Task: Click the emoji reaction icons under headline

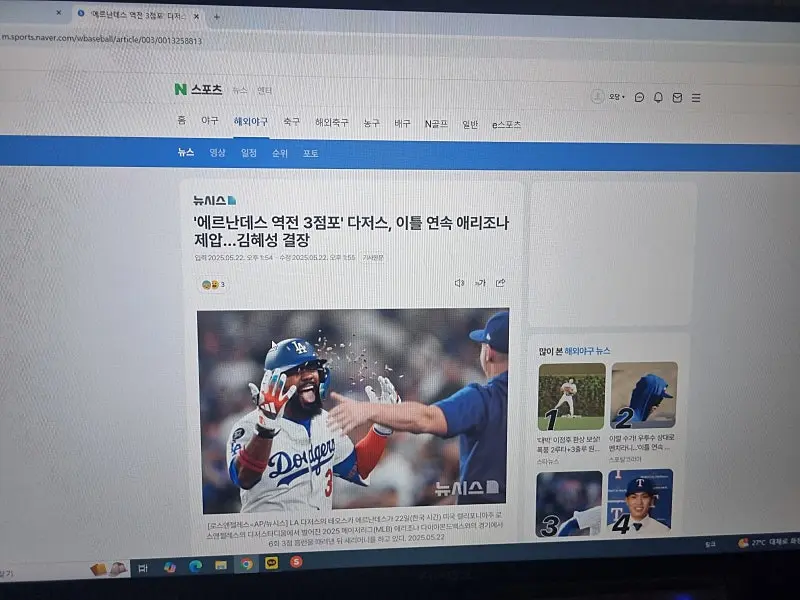Action: tap(208, 284)
